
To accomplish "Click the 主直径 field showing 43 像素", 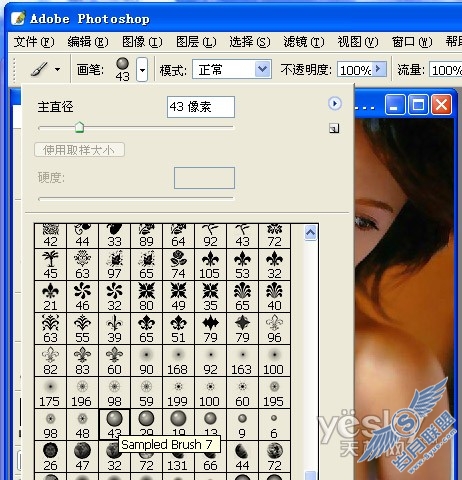I will click(x=201, y=107).
